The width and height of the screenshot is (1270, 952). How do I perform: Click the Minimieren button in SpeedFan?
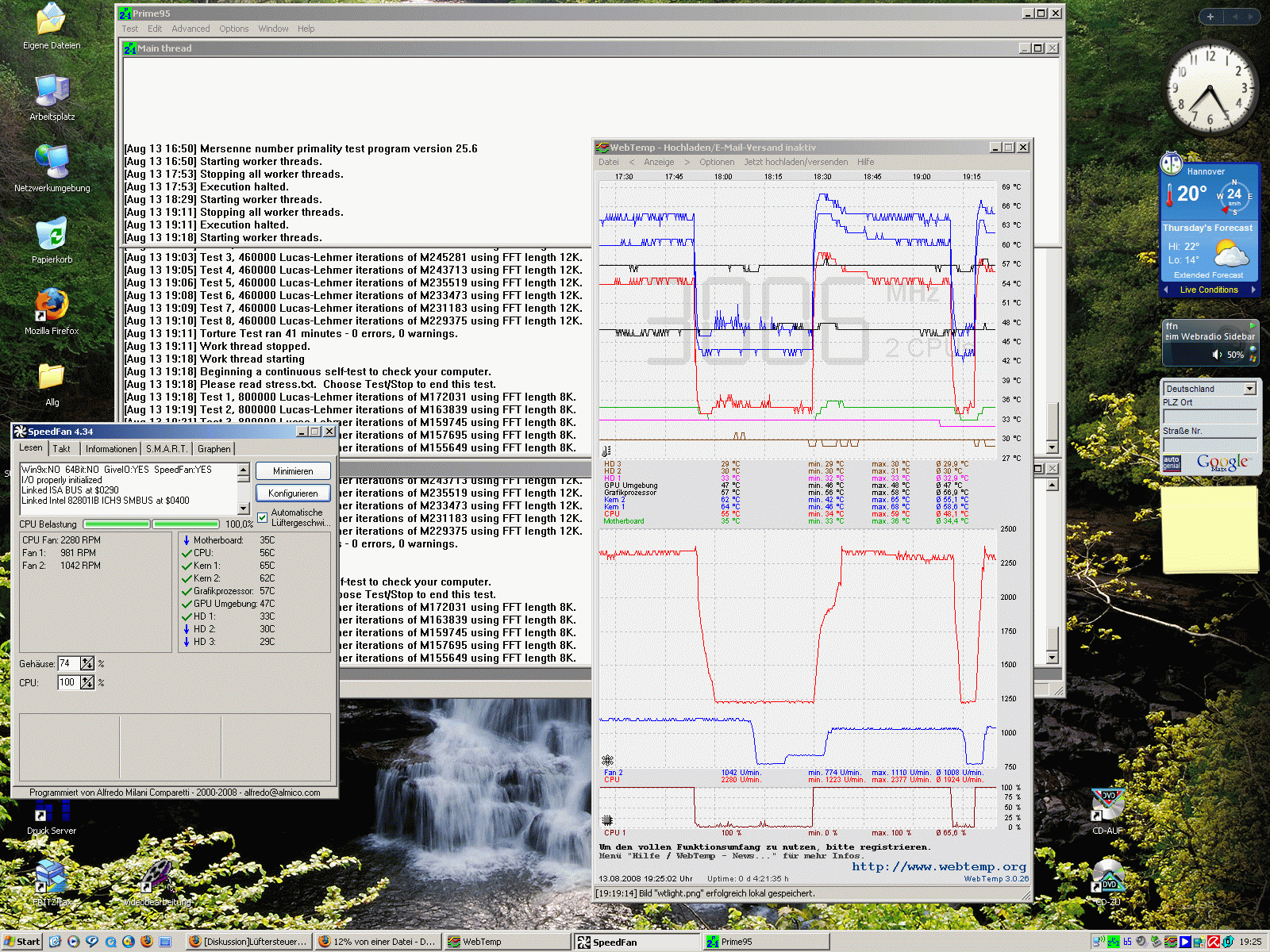pyautogui.click(x=293, y=471)
